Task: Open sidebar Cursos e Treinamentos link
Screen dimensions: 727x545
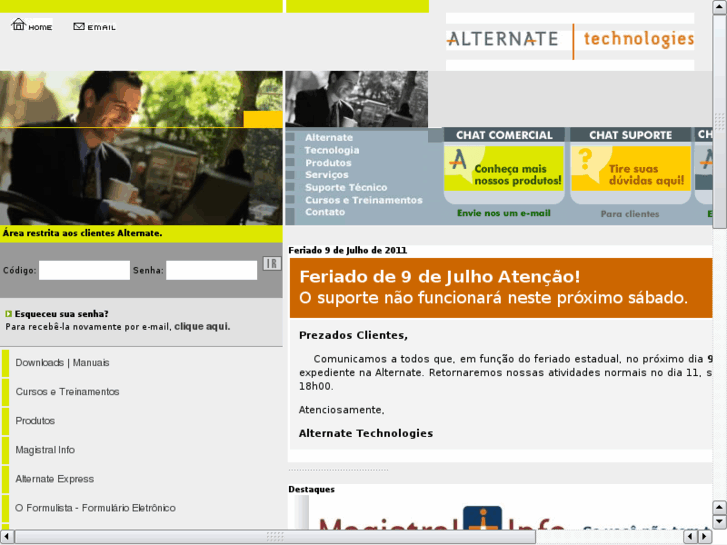Action: point(67,392)
